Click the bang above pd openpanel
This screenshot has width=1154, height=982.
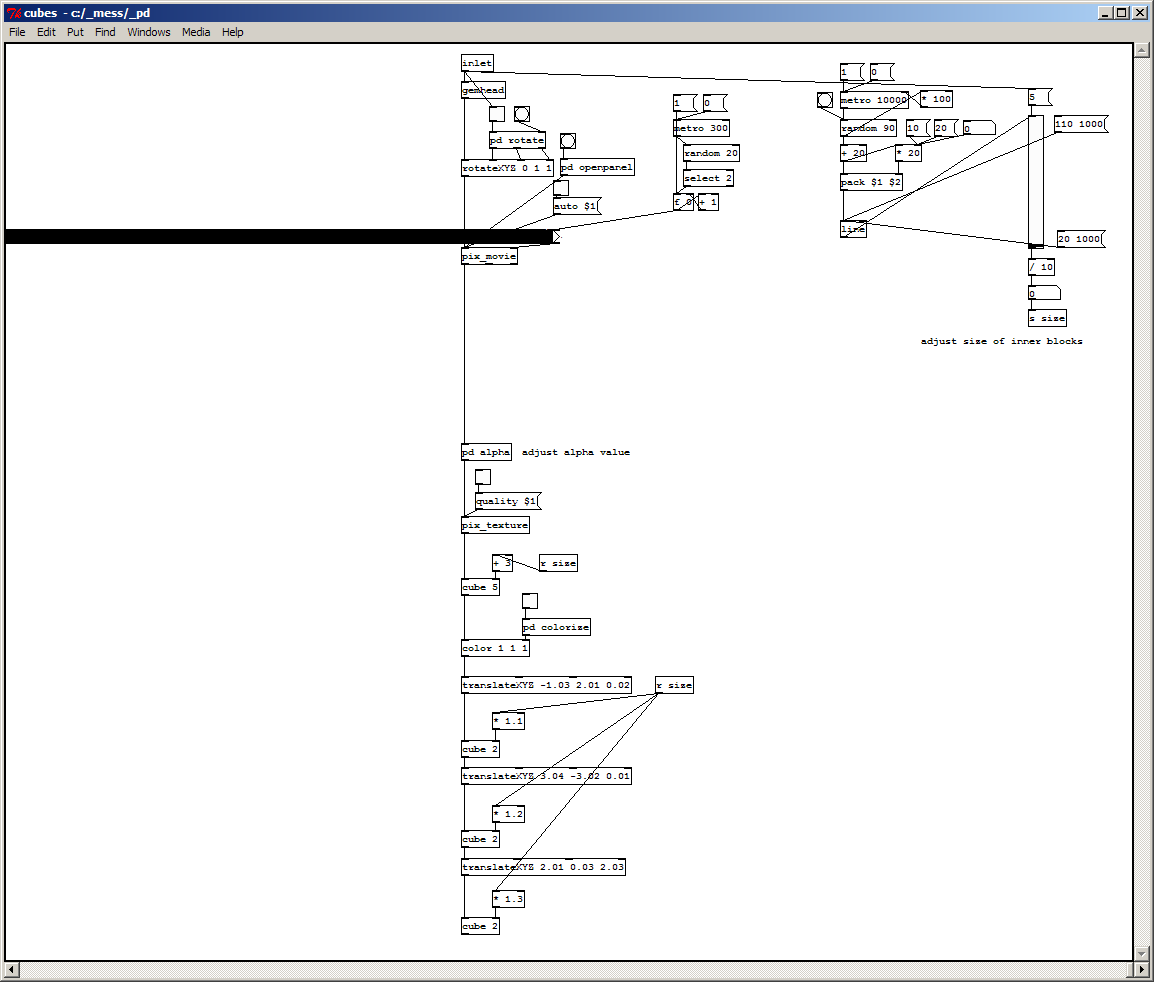click(x=567, y=141)
